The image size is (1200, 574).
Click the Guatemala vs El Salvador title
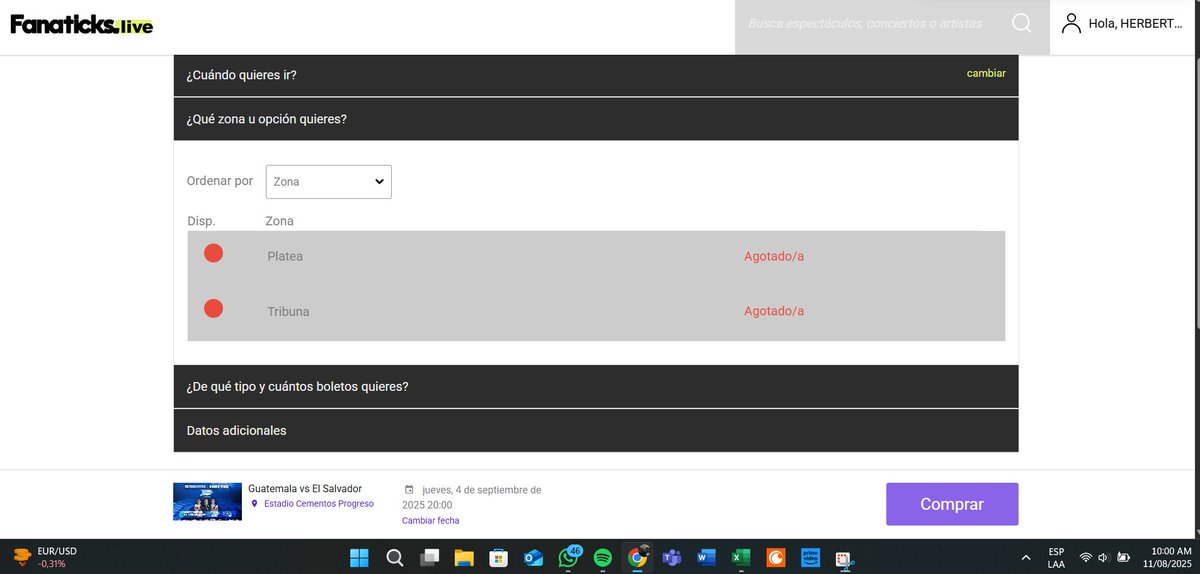(305, 488)
